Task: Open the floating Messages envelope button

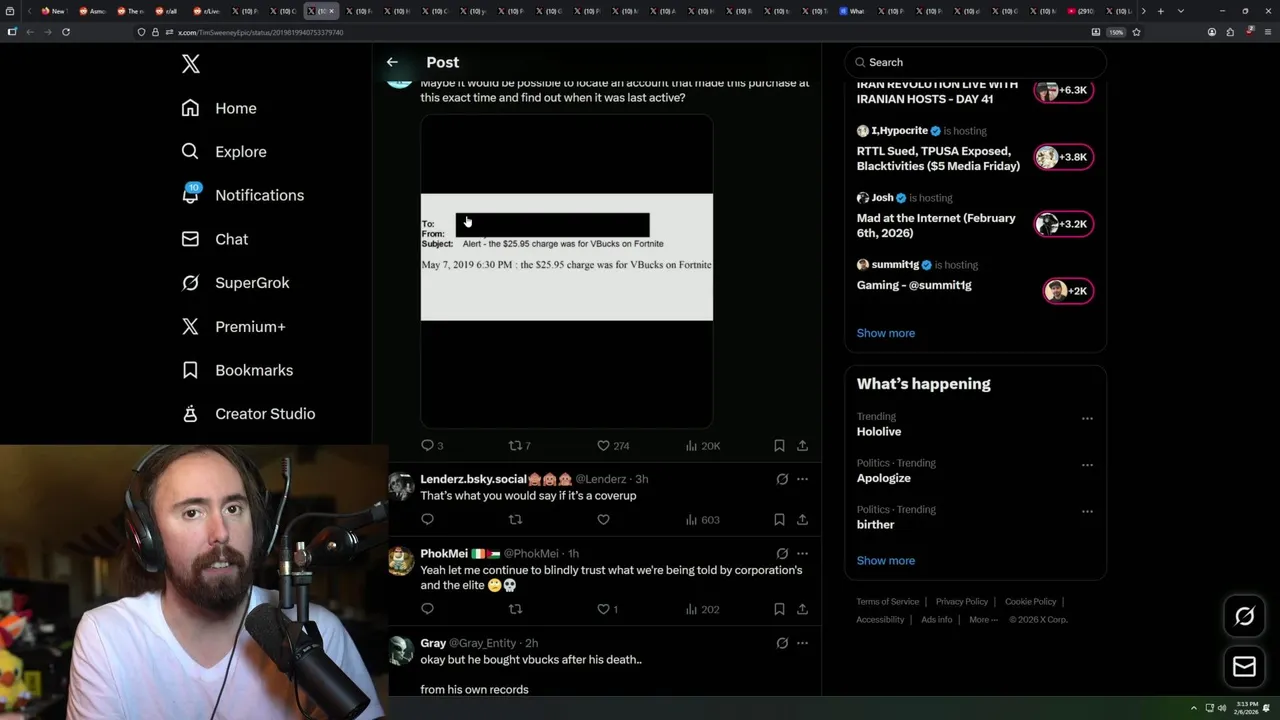Action: tap(1244, 667)
